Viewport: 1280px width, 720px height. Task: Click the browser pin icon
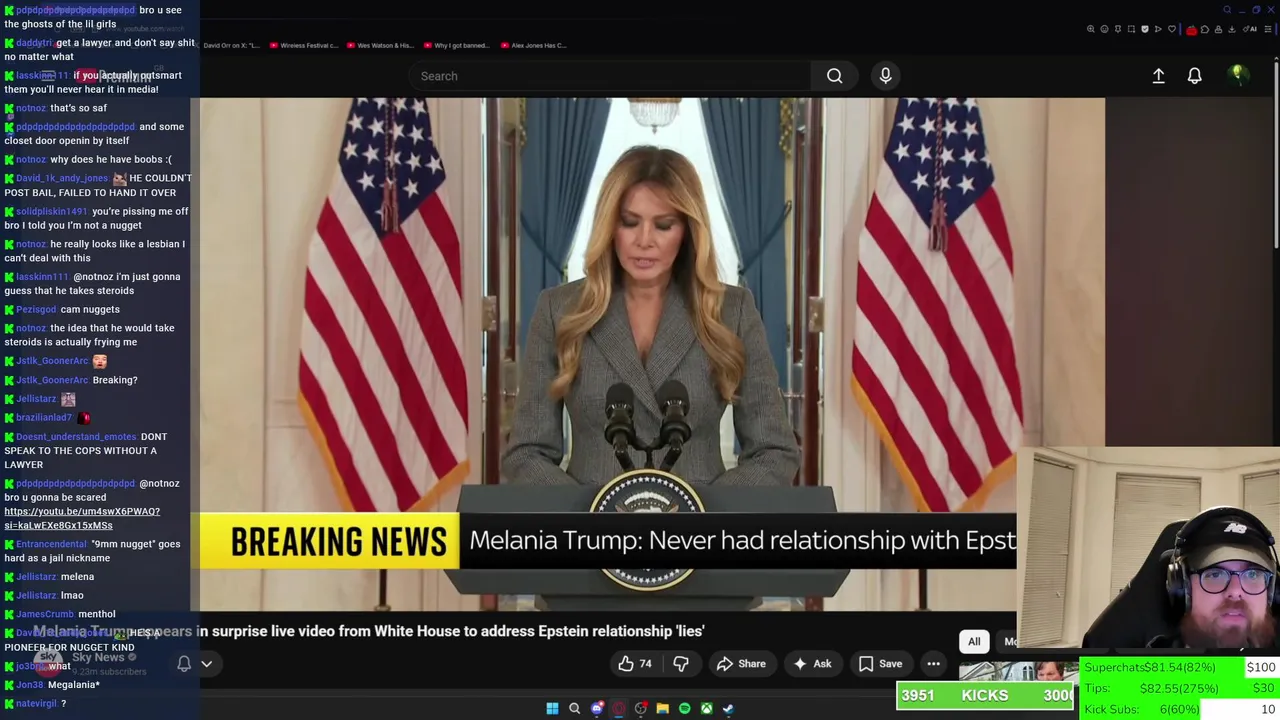1118,29
